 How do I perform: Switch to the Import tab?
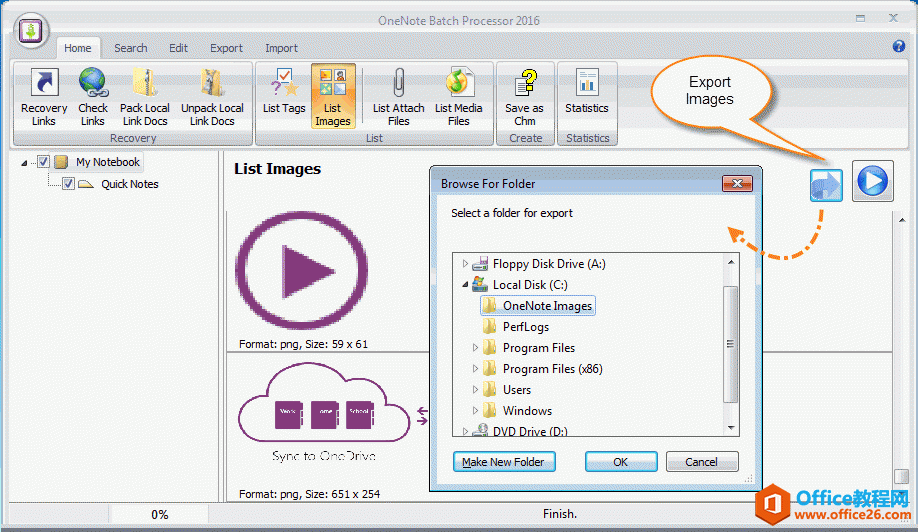pos(281,48)
